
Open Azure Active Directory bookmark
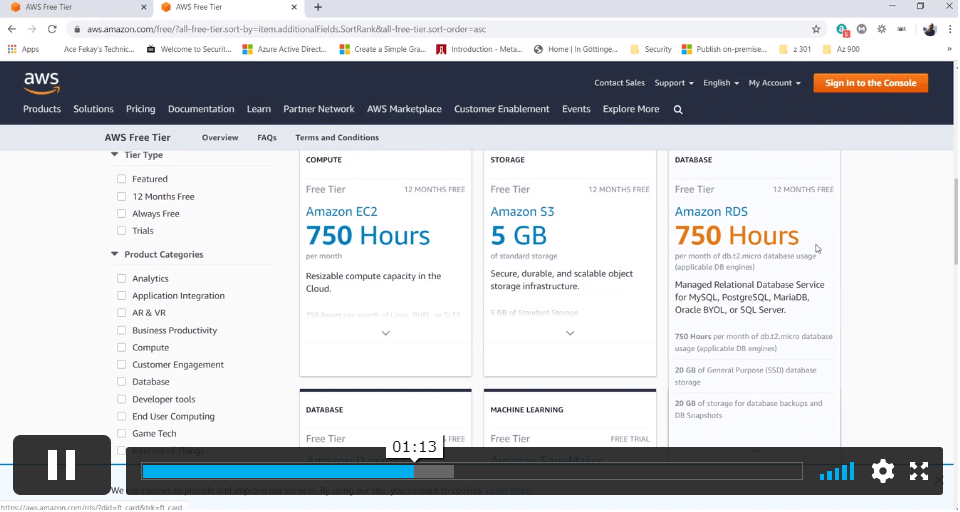[285, 49]
